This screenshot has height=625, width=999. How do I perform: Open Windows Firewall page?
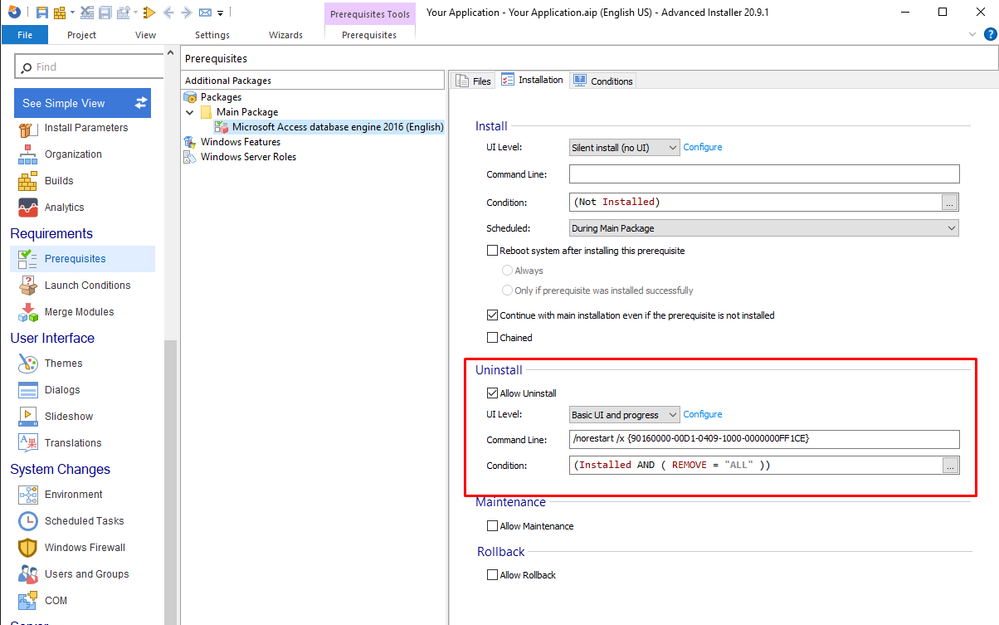pyautogui.click(x=85, y=548)
